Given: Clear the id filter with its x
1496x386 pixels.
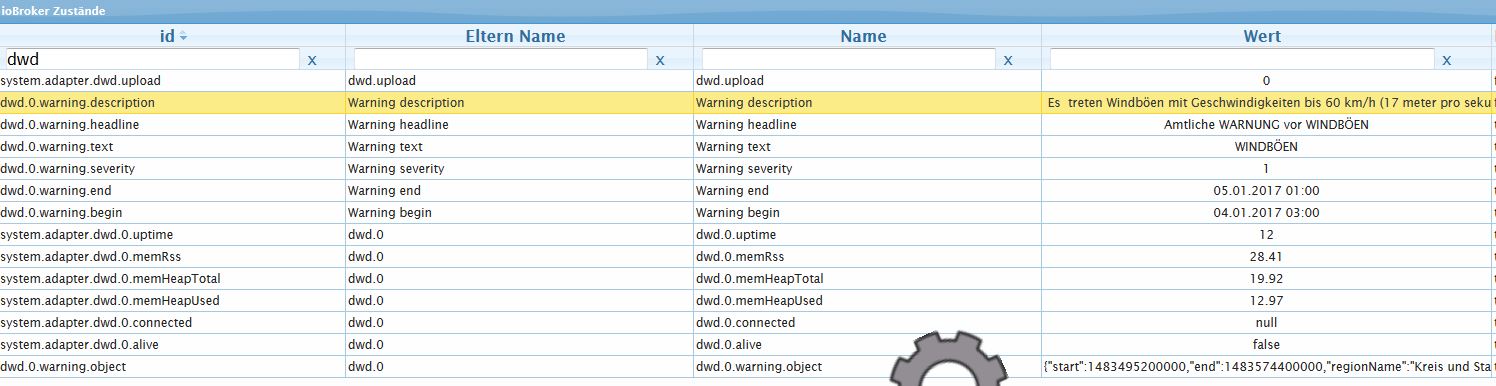Looking at the screenshot, I should point(312,60).
